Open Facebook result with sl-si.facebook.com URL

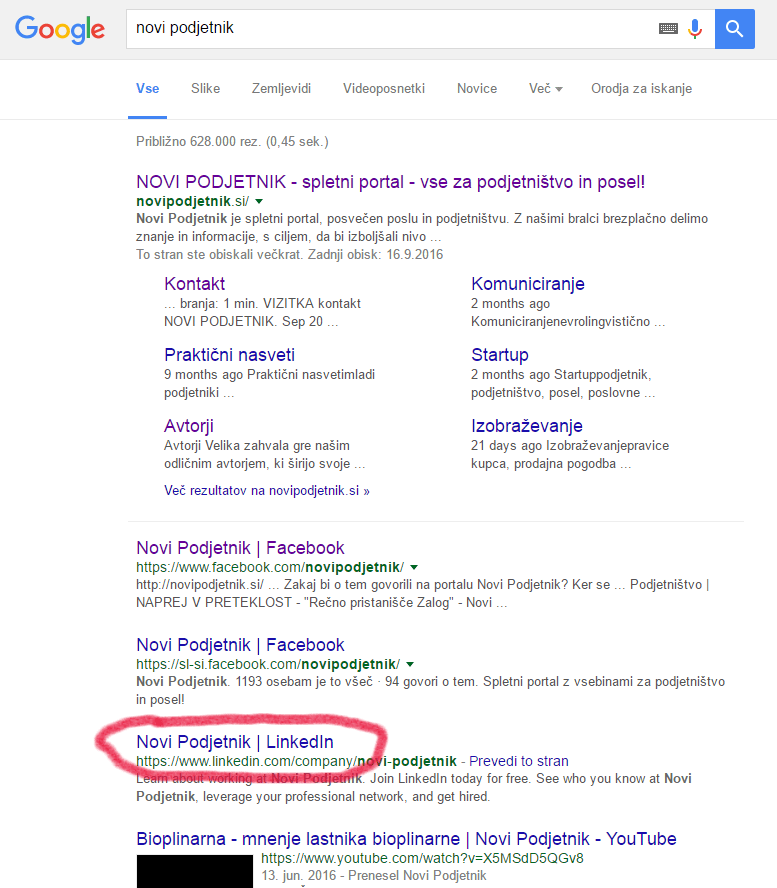[x=240, y=644]
